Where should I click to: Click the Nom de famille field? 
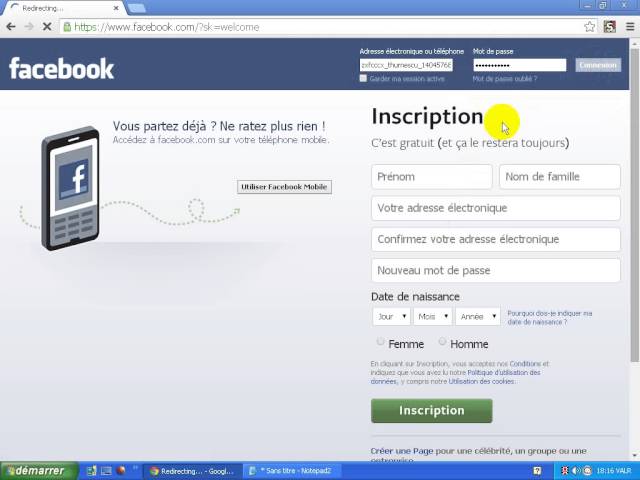click(560, 177)
